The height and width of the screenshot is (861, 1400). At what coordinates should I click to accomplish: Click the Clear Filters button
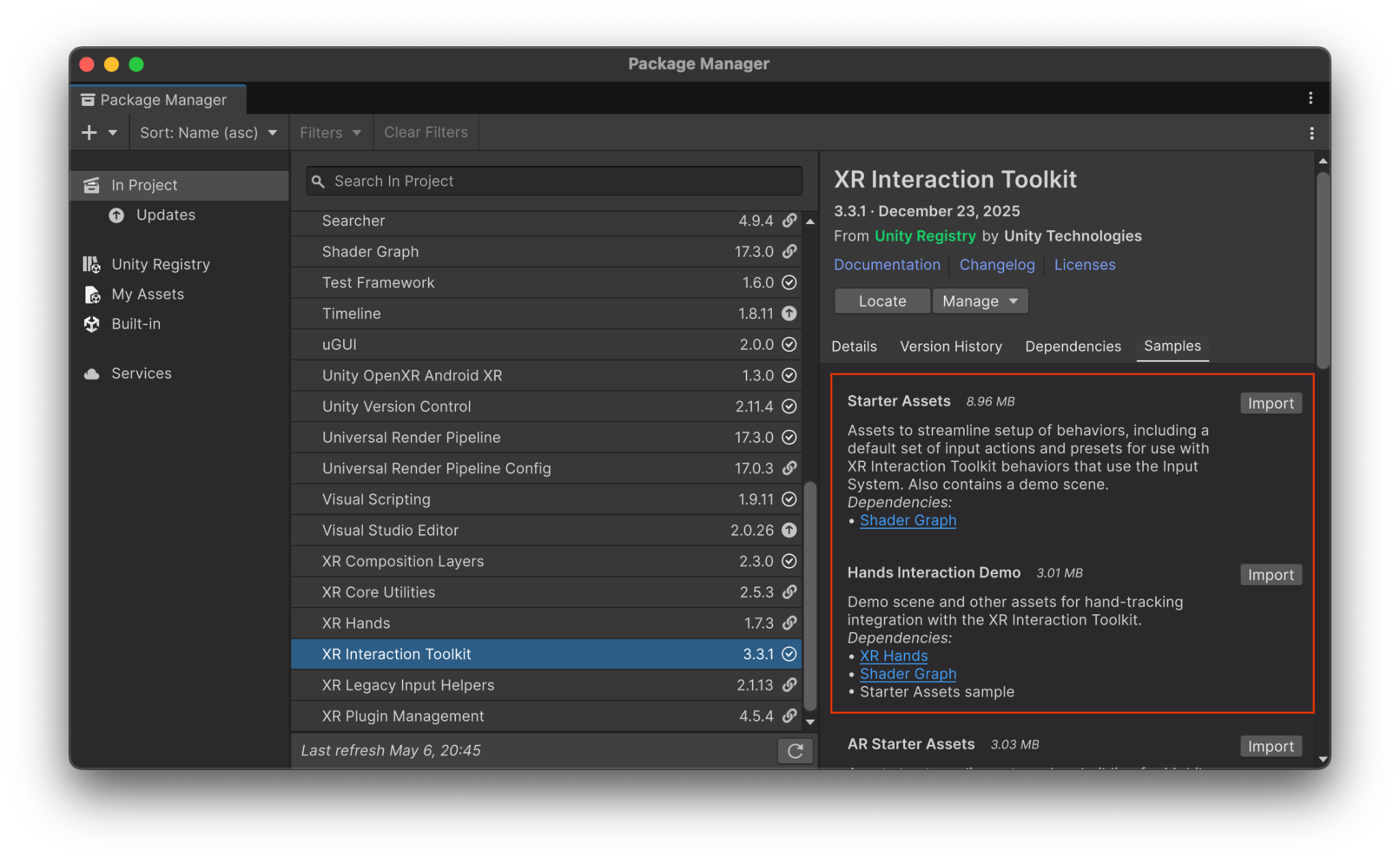(426, 133)
